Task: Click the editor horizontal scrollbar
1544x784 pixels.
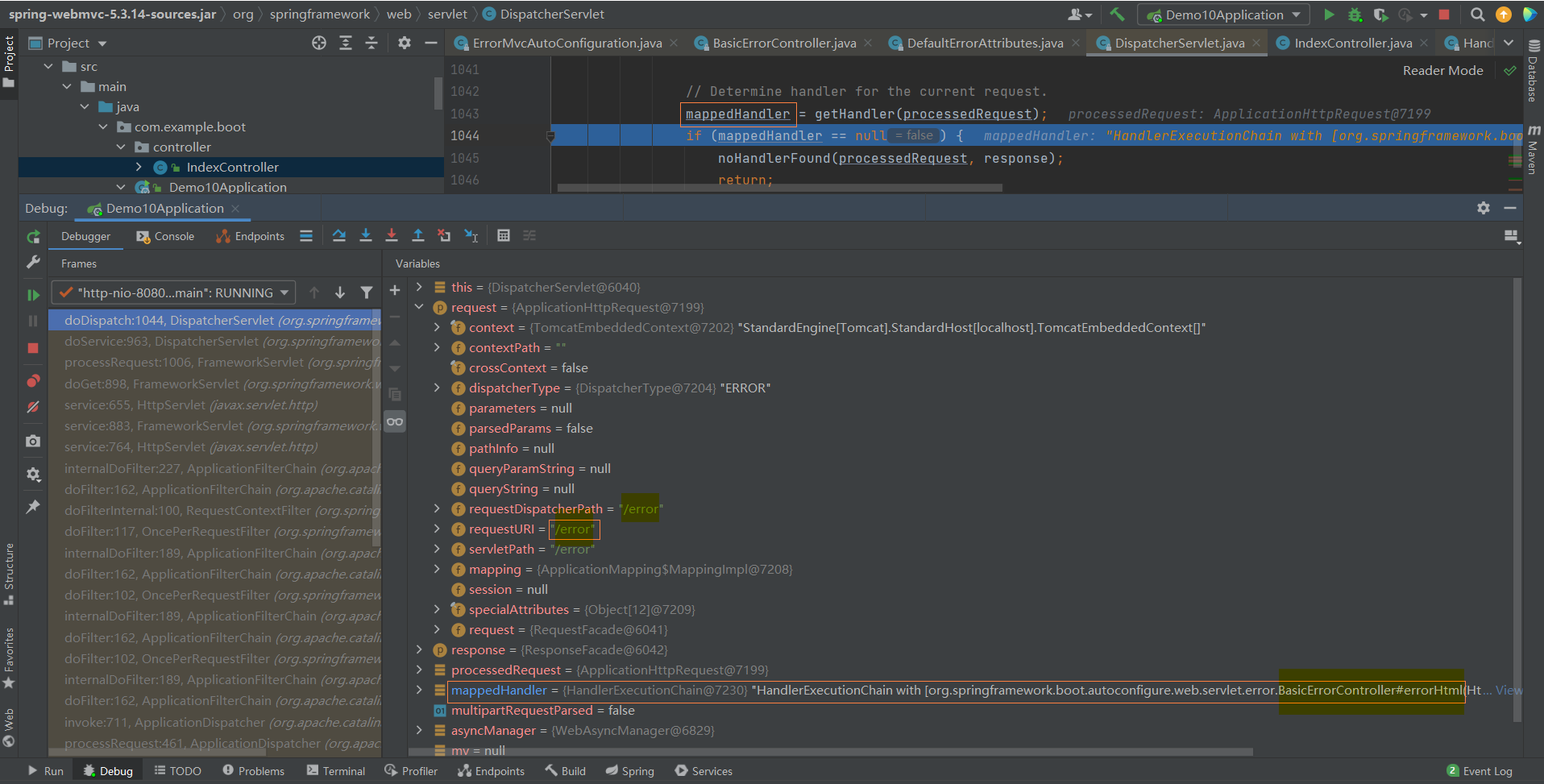Action: tap(779, 188)
